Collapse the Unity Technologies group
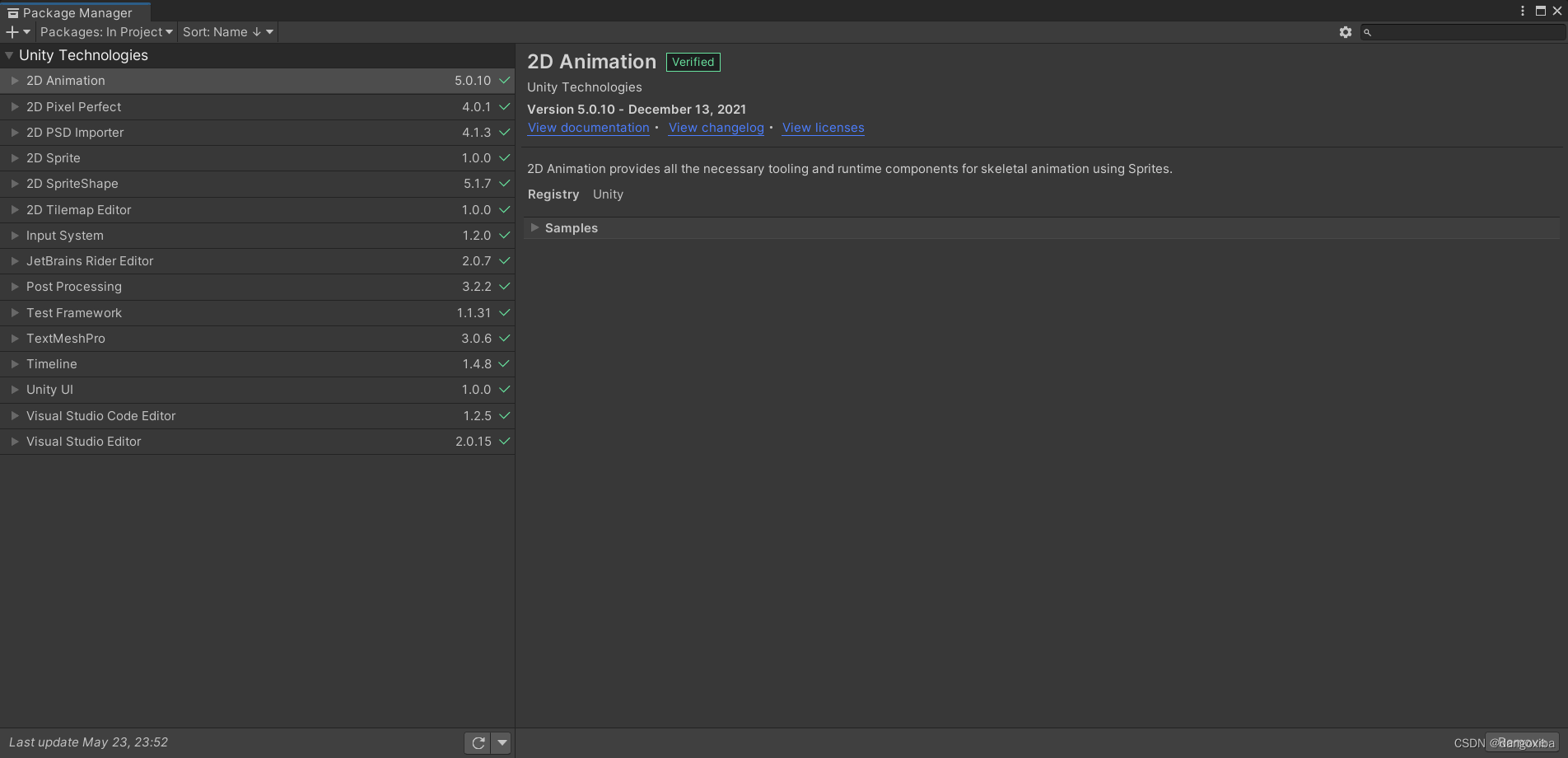 (9, 55)
